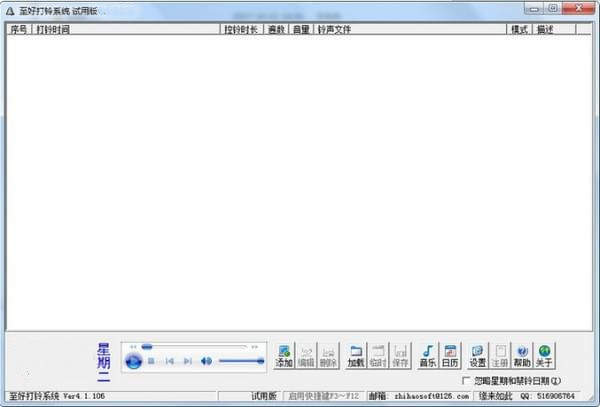Open the 日历 (Calendar) tool

[x=450, y=355]
